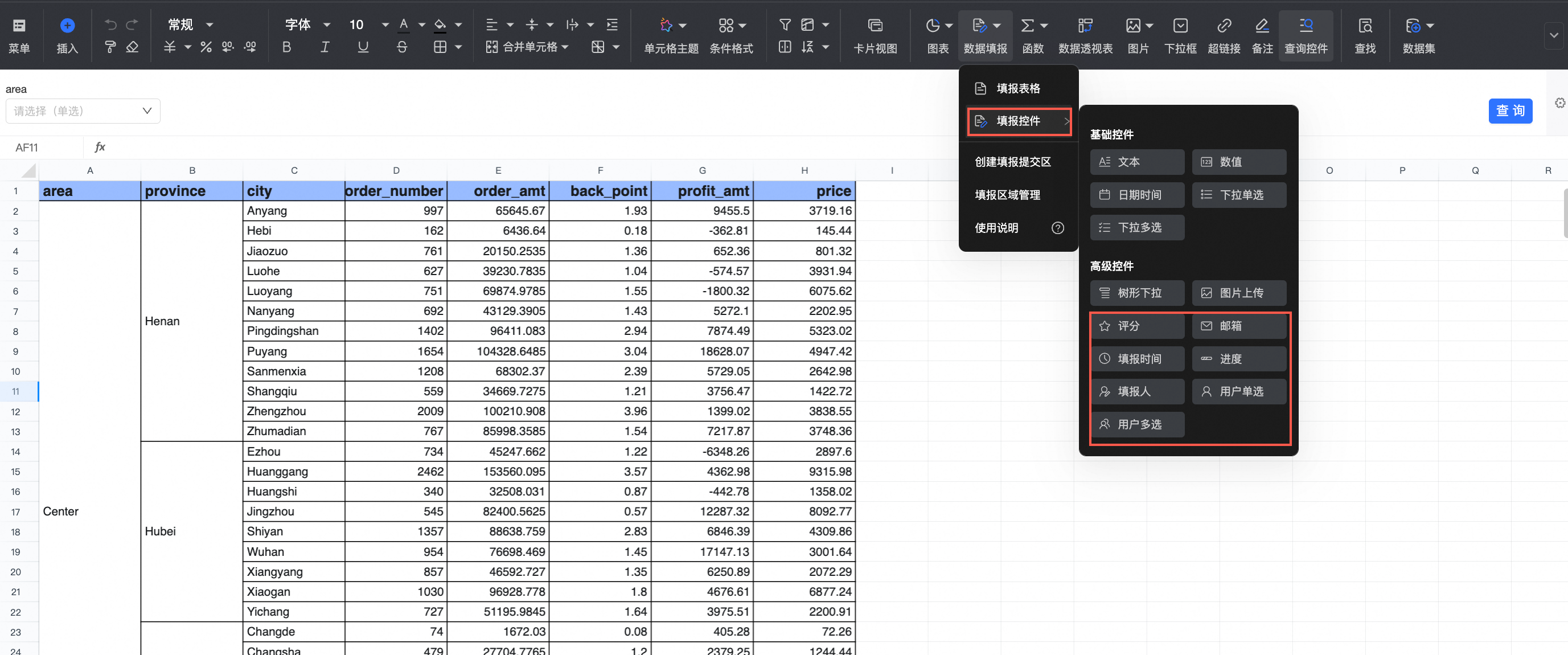Toggle strikethrough text formatting
Screen dimensions: 1568x655
tap(402, 47)
